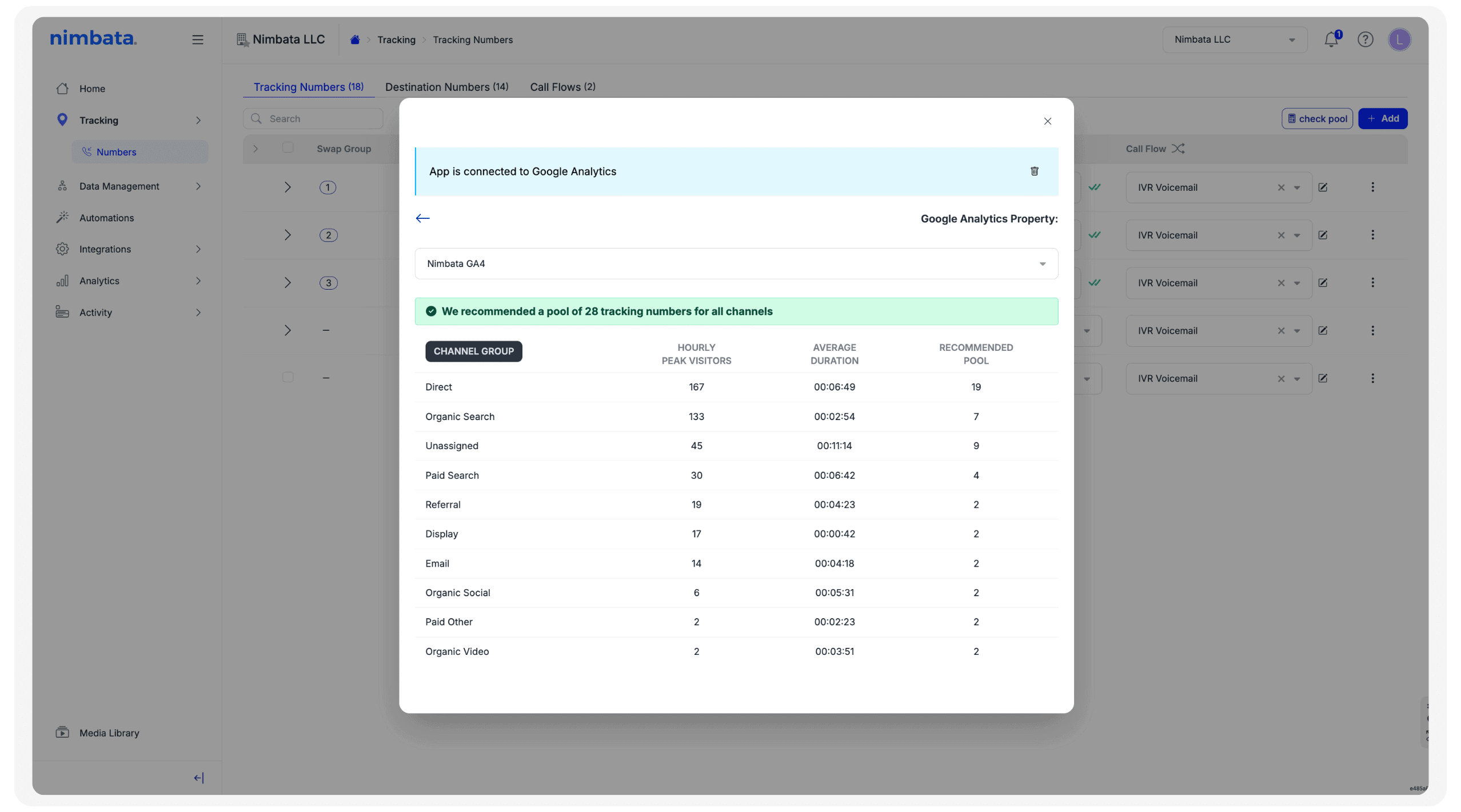The image size is (1461, 812).
Task: Click the RECOMMENDED POOL column header
Action: [976, 354]
